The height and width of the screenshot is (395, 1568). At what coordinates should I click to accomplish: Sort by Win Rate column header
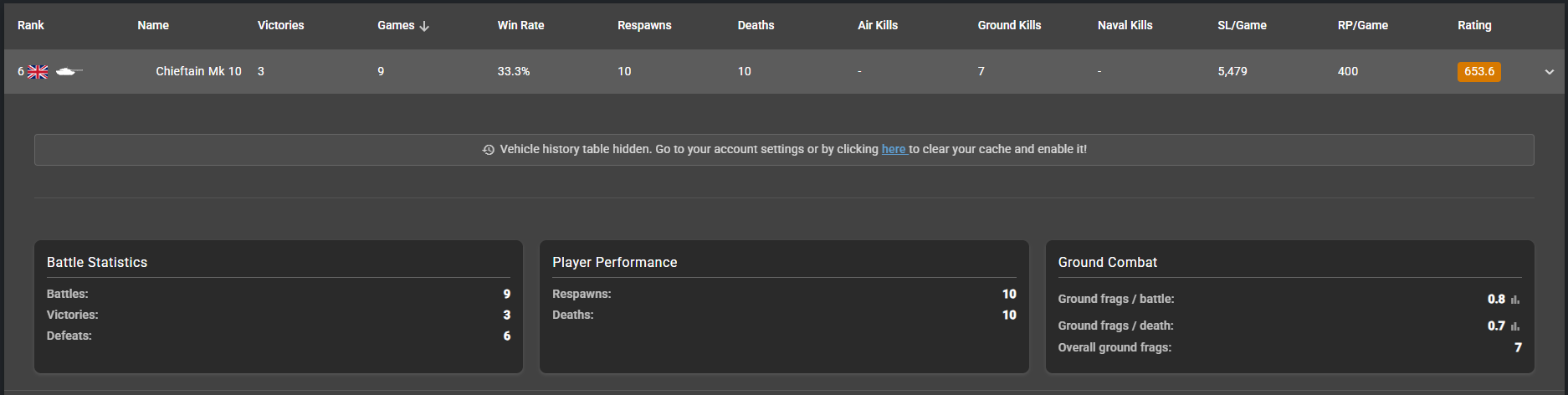[x=520, y=25]
